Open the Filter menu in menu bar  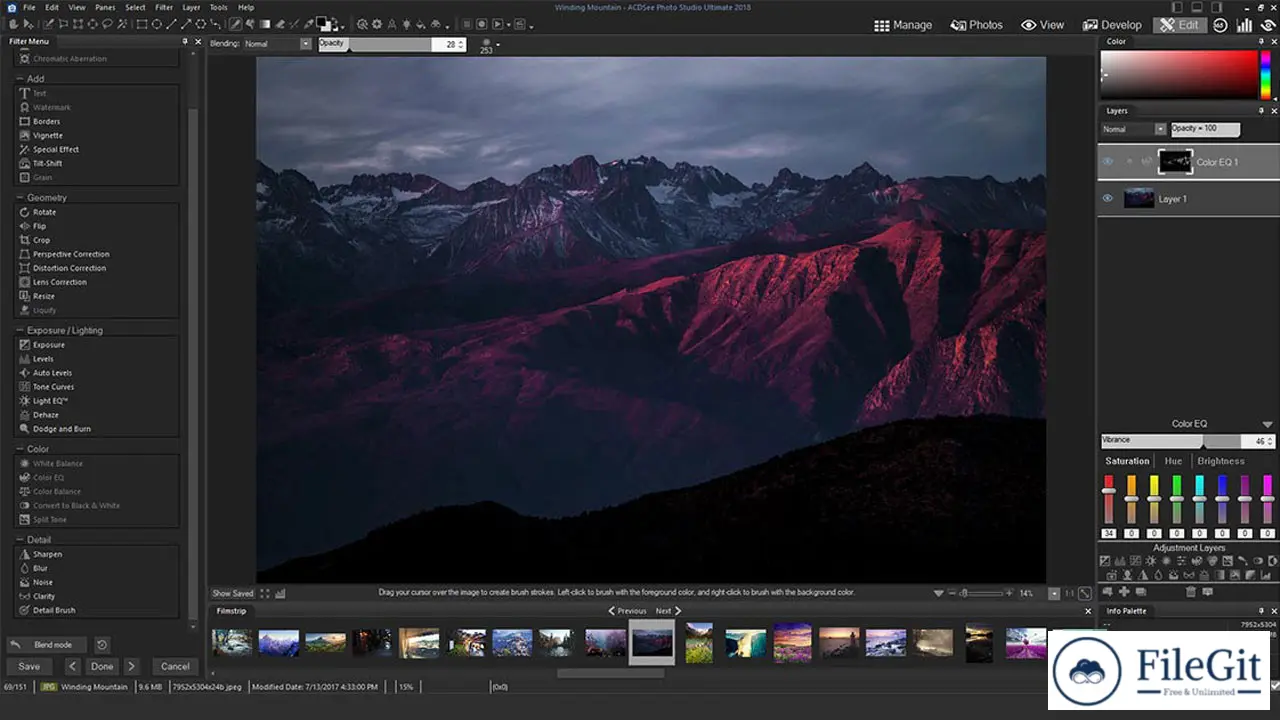coord(164,7)
